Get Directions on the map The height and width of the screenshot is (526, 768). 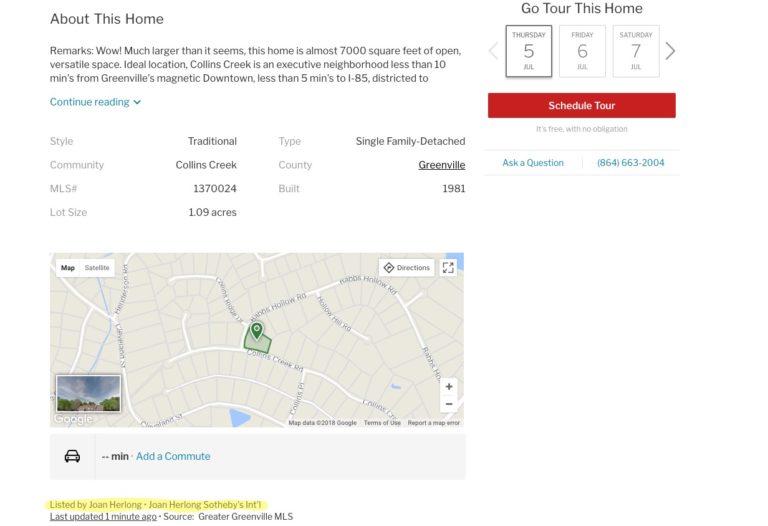coord(407,268)
